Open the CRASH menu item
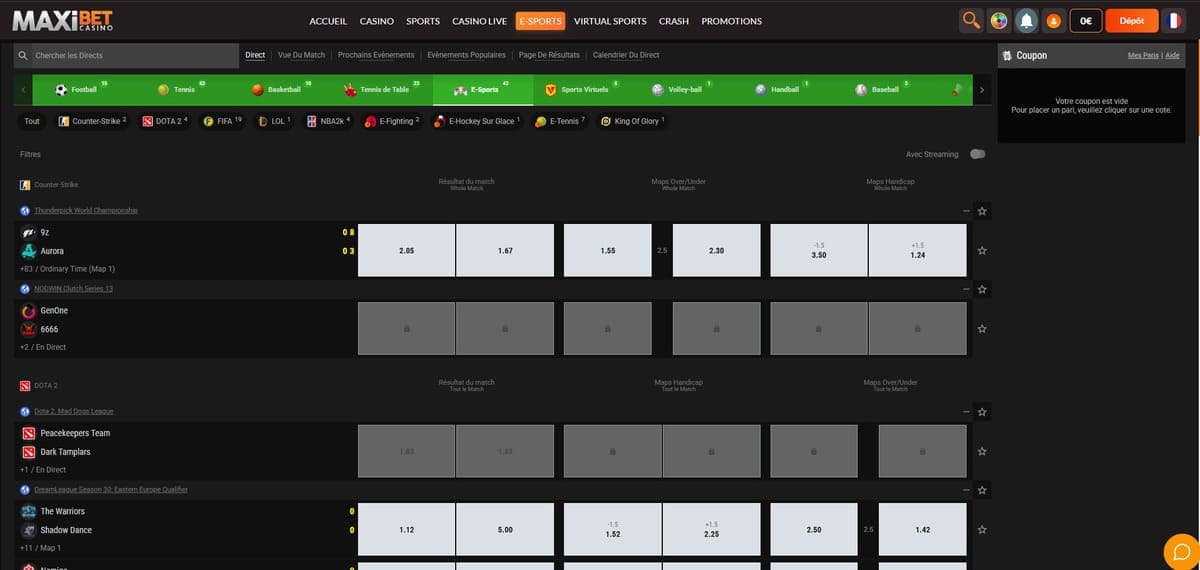The height and width of the screenshot is (570, 1200). click(674, 21)
